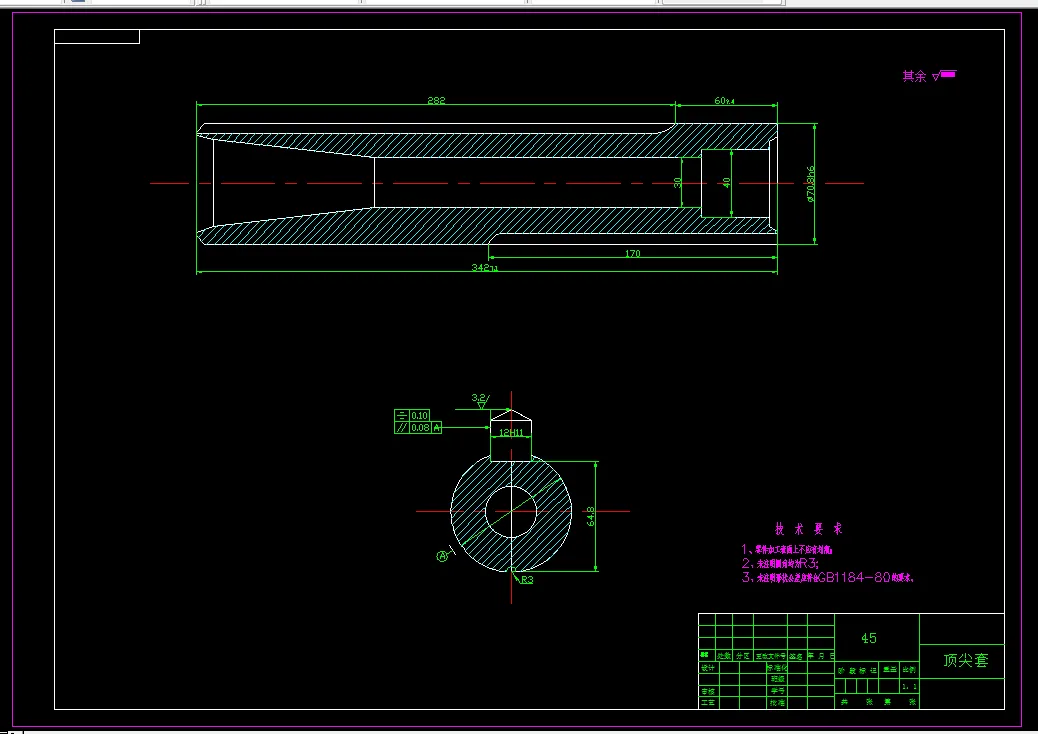The width and height of the screenshot is (1038, 734).
Task: Click the small rectangle at the frame's top-left corner
Action: 97,36
